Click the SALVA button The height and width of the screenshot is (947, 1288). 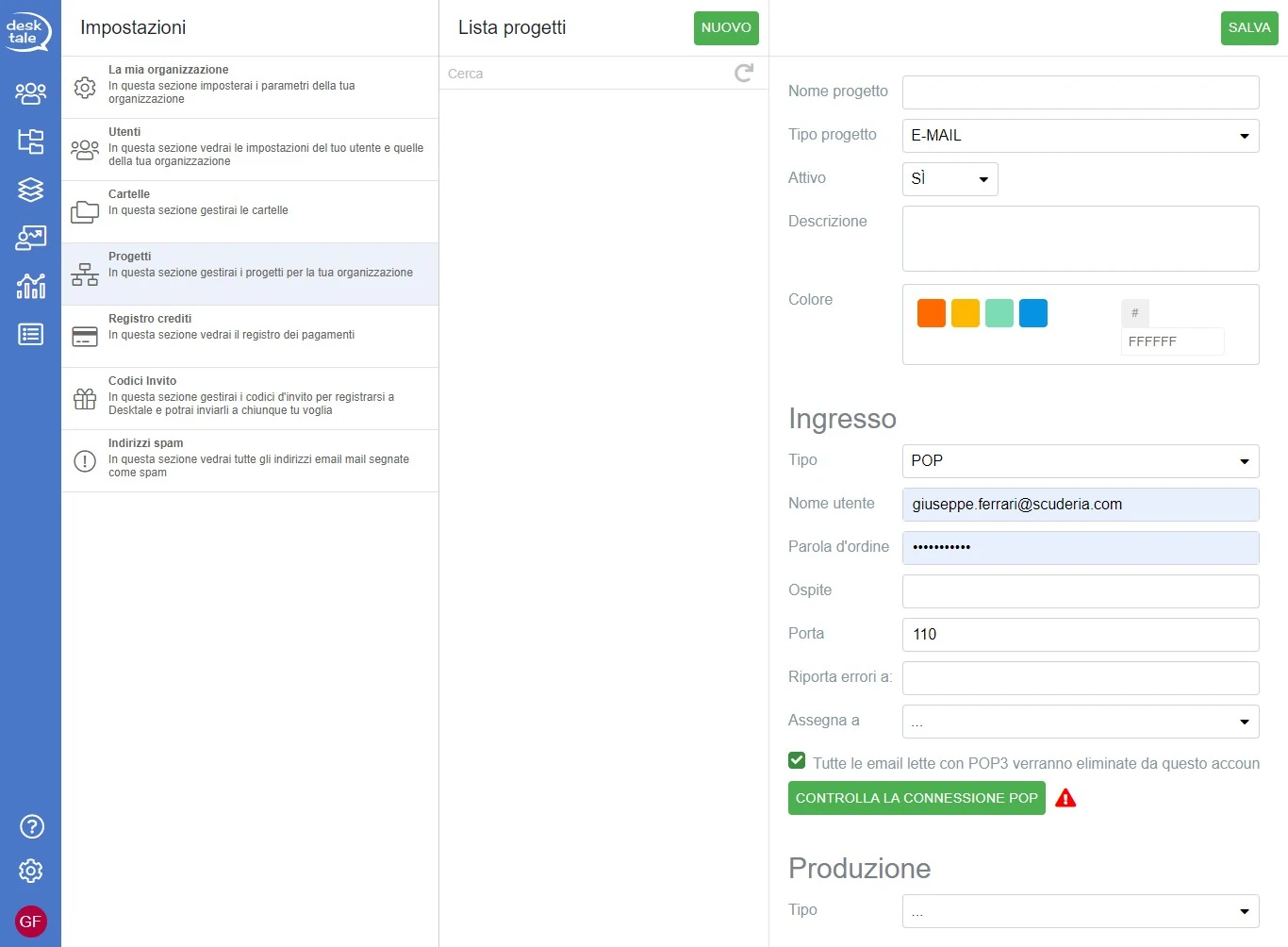pyautogui.click(x=1249, y=28)
